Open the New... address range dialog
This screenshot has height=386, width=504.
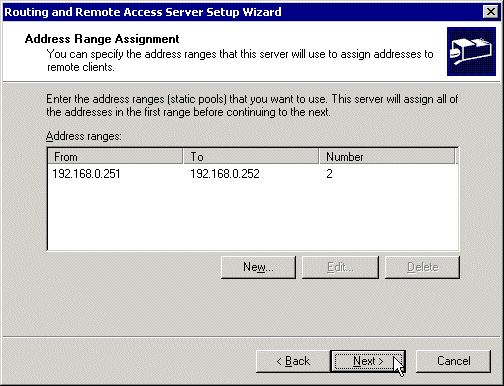tap(258, 267)
